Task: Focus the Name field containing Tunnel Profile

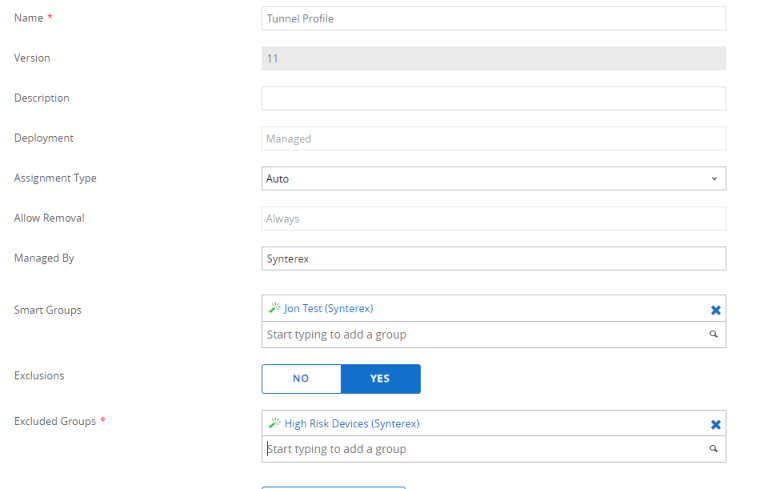Action: click(493, 19)
